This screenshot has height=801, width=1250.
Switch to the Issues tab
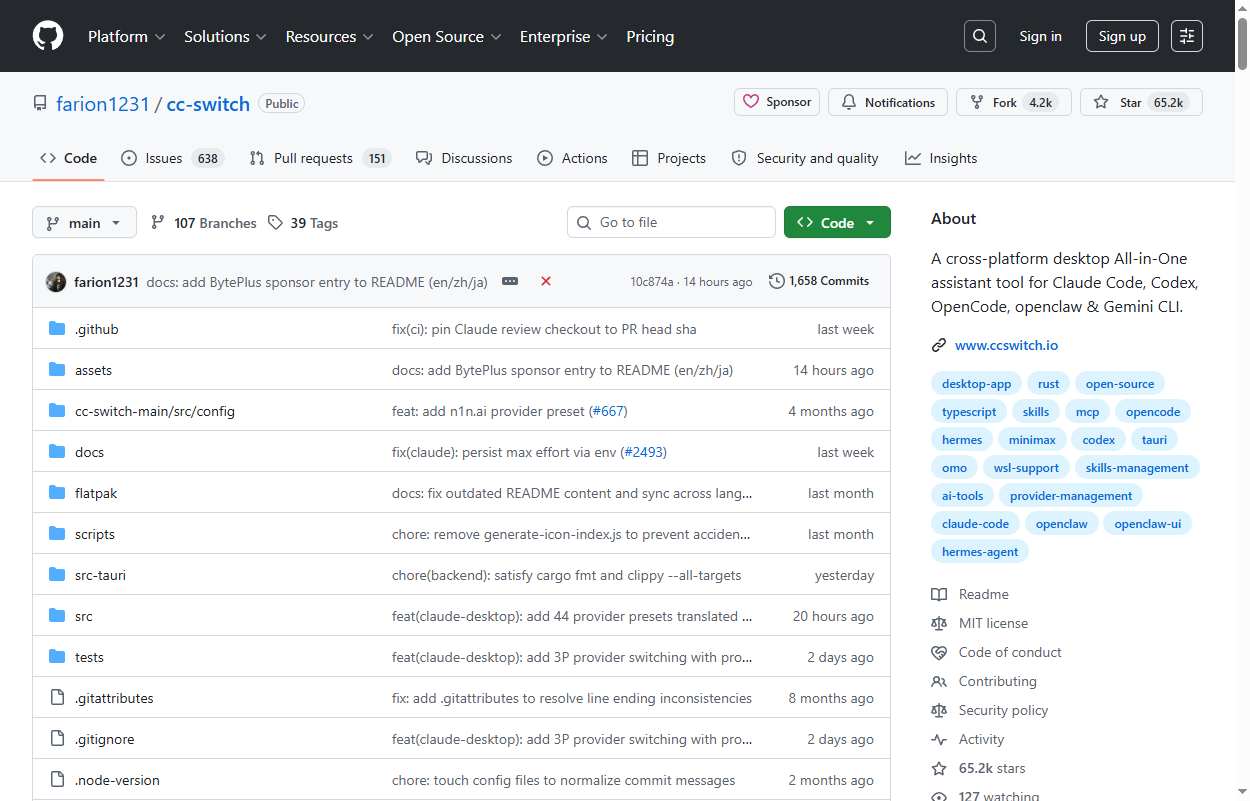172,158
